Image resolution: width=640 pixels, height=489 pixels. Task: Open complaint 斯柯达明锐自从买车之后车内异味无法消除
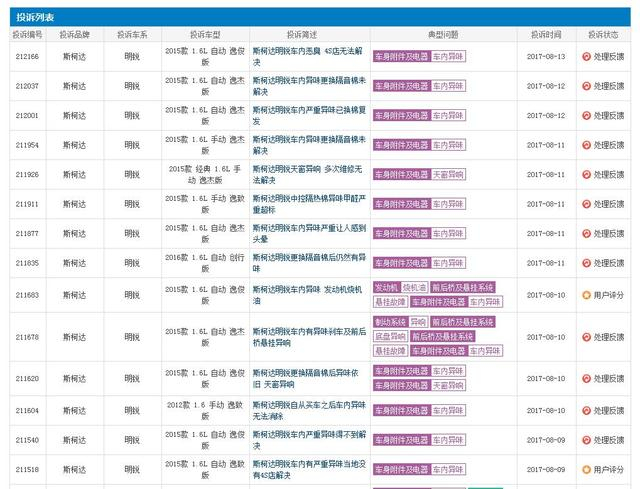(x=309, y=411)
